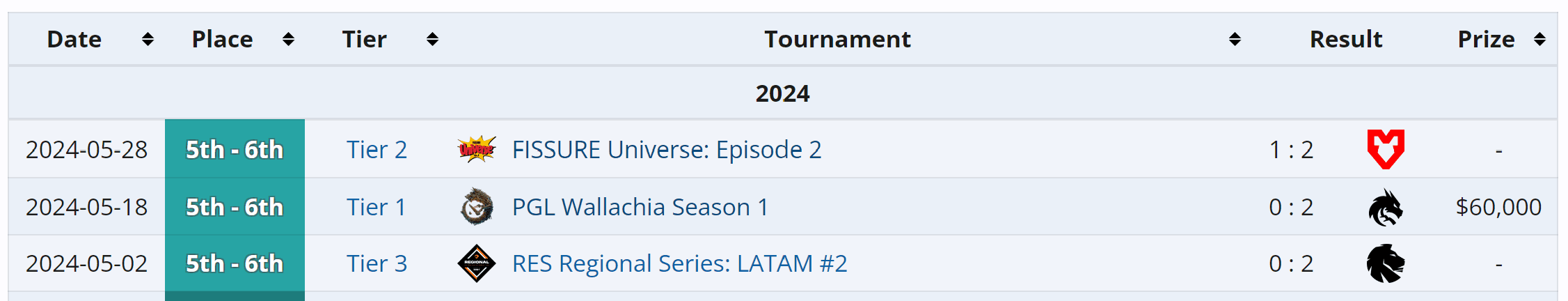1568x301 pixels.
Task: Open FISSURE Universe: Episode 2 link
Action: point(666,150)
